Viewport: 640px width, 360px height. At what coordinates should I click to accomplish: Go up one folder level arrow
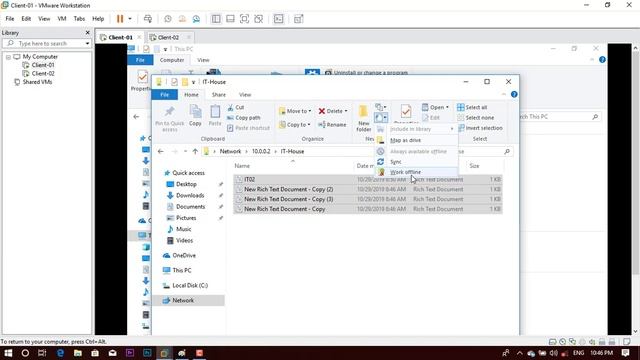(x=195, y=151)
